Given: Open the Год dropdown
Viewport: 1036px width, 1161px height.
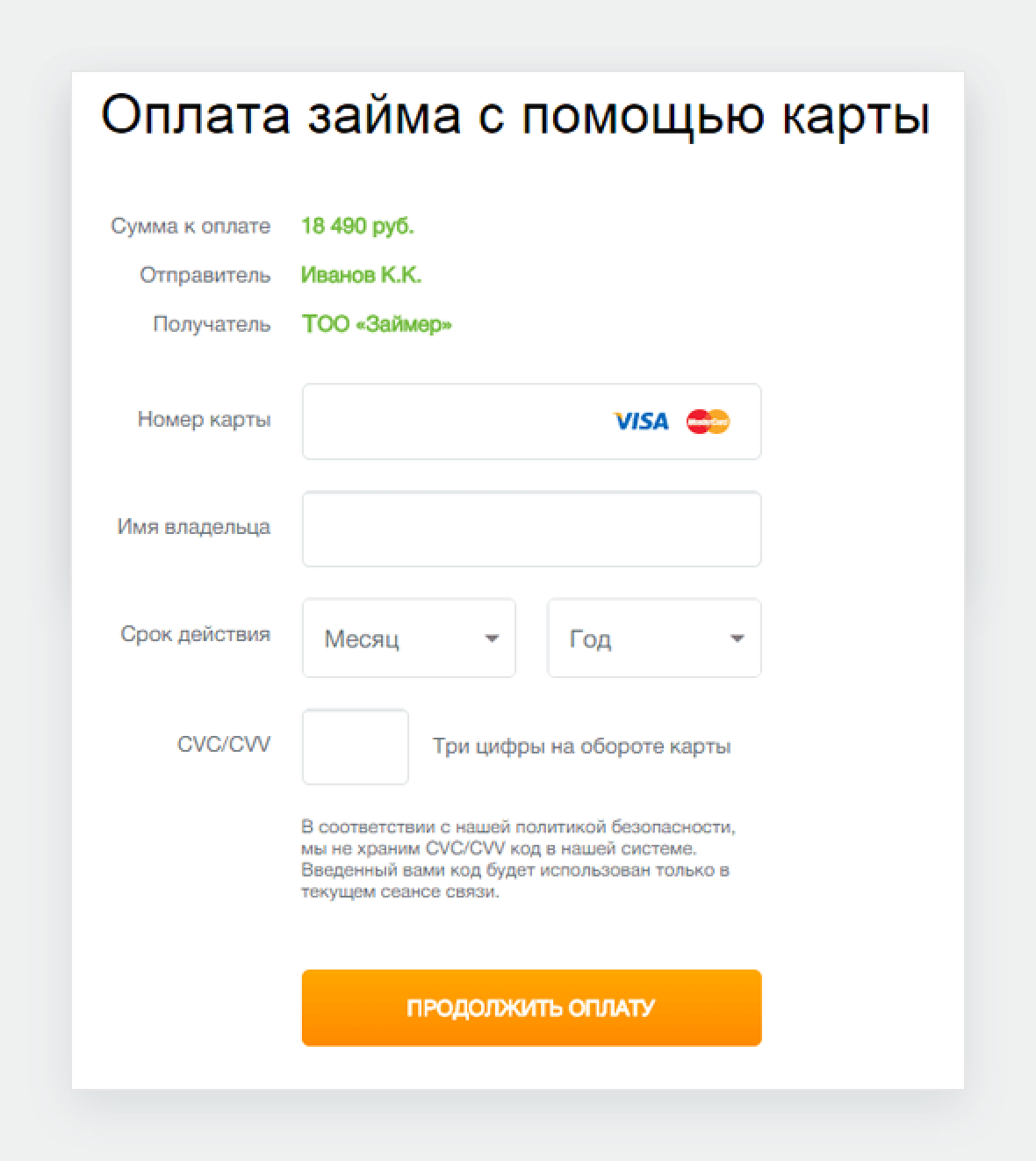Looking at the screenshot, I should pyautogui.click(x=653, y=638).
